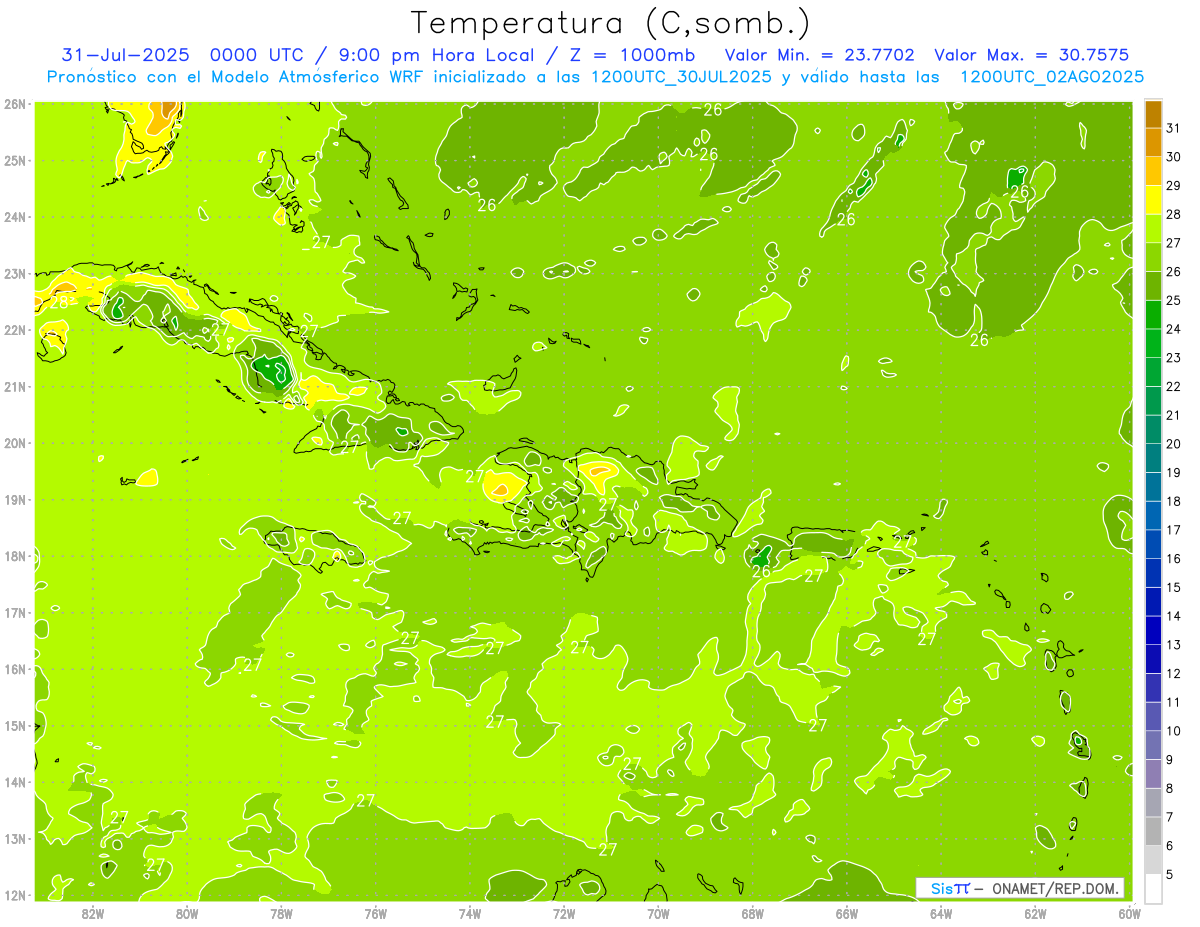
Task: Click the dark orange swatch above 31
Action: 1153,114
